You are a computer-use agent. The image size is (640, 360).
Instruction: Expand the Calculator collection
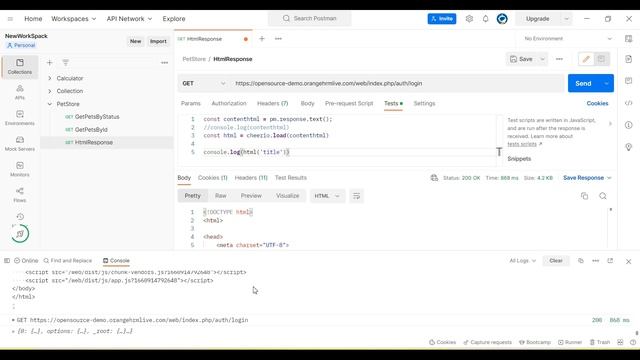[50, 78]
